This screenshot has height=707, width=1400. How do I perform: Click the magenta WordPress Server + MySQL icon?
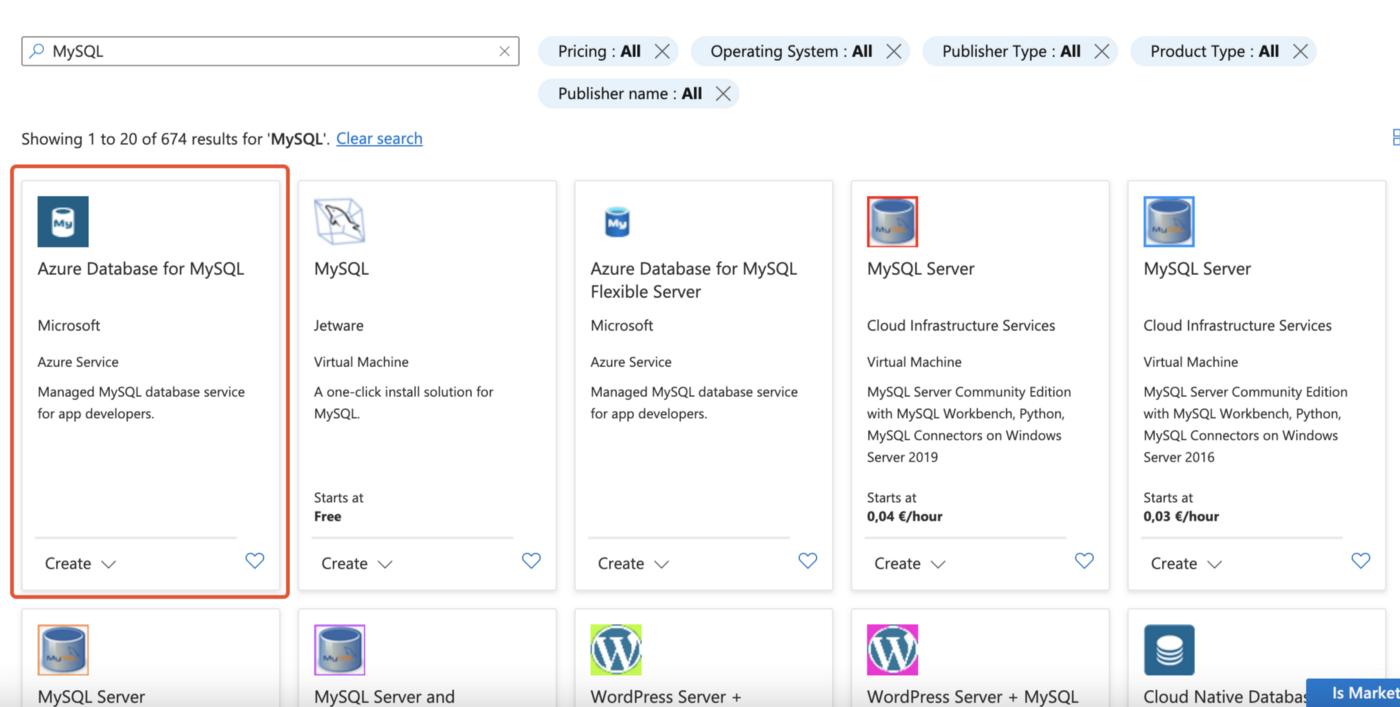coord(892,650)
